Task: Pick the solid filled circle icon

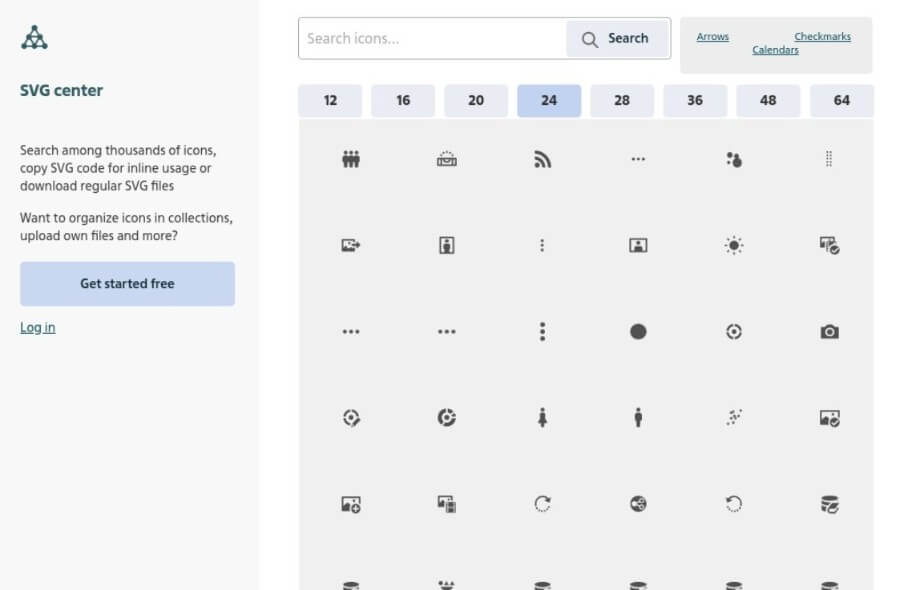Action: pyautogui.click(x=638, y=332)
